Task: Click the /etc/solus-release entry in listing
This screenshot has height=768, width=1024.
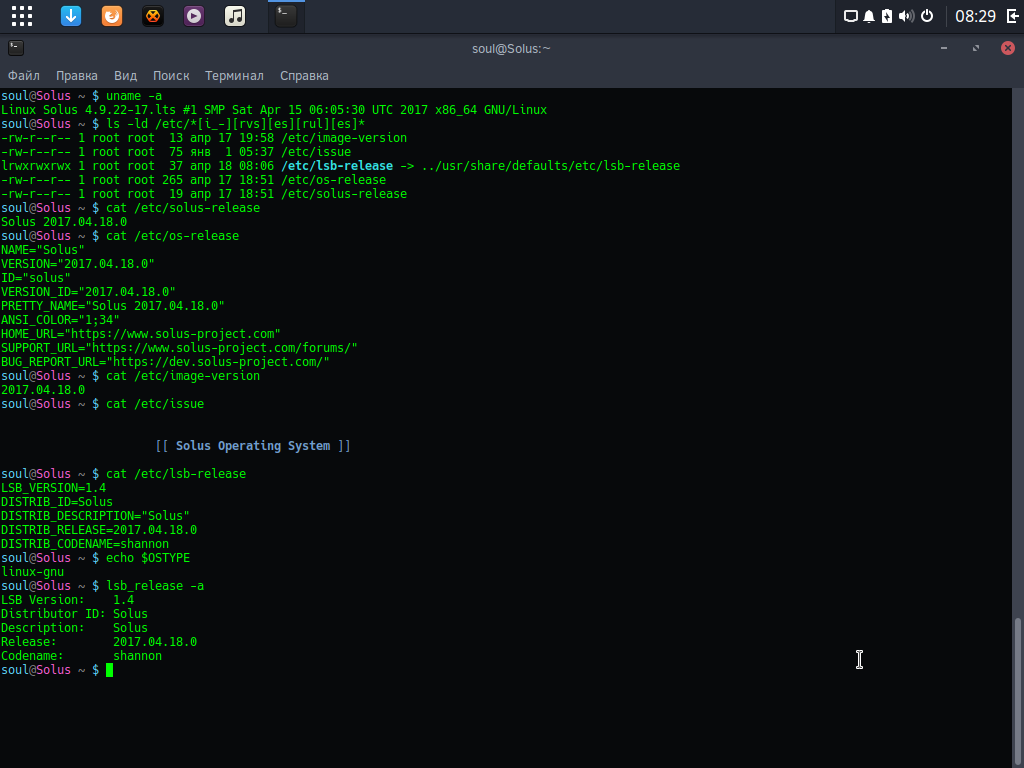Action: pyautogui.click(x=344, y=194)
